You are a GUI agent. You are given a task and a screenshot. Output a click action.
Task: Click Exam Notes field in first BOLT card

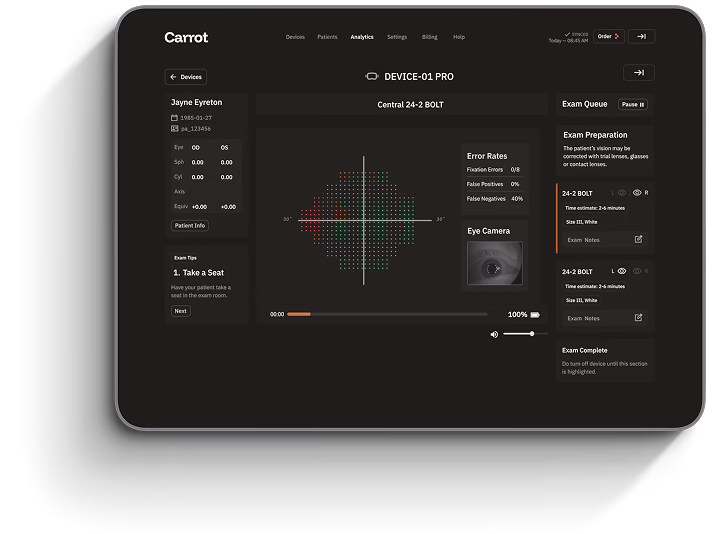[605, 240]
